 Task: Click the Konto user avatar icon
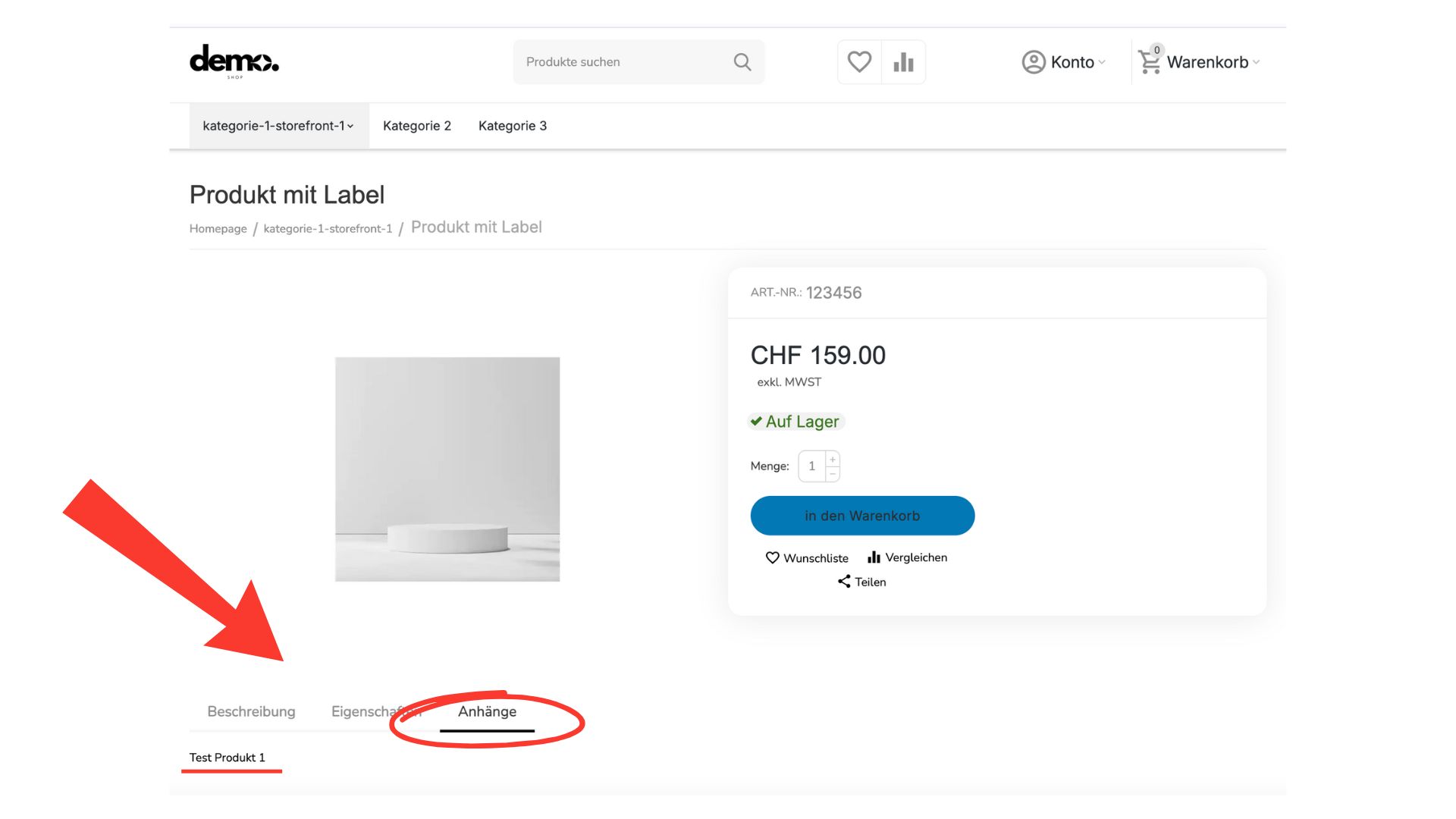click(x=1034, y=62)
